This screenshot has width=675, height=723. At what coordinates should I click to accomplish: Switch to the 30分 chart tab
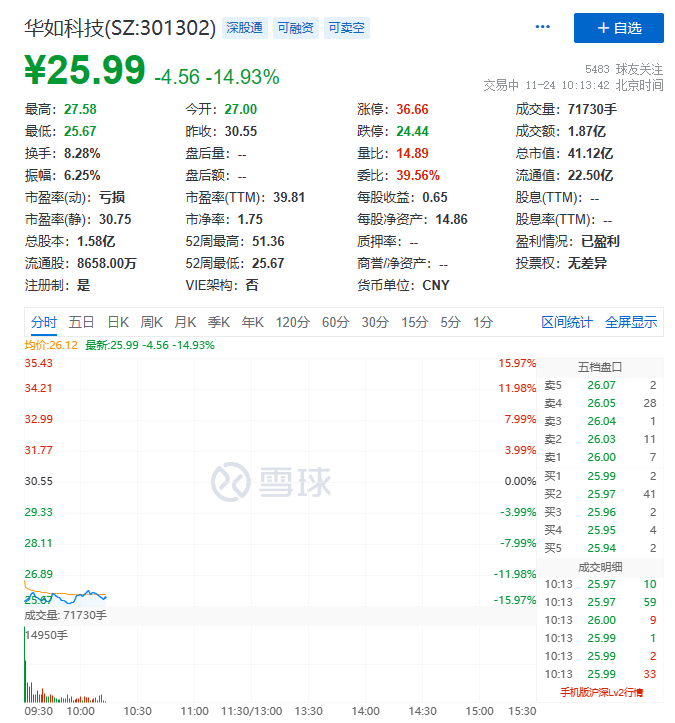[375, 322]
